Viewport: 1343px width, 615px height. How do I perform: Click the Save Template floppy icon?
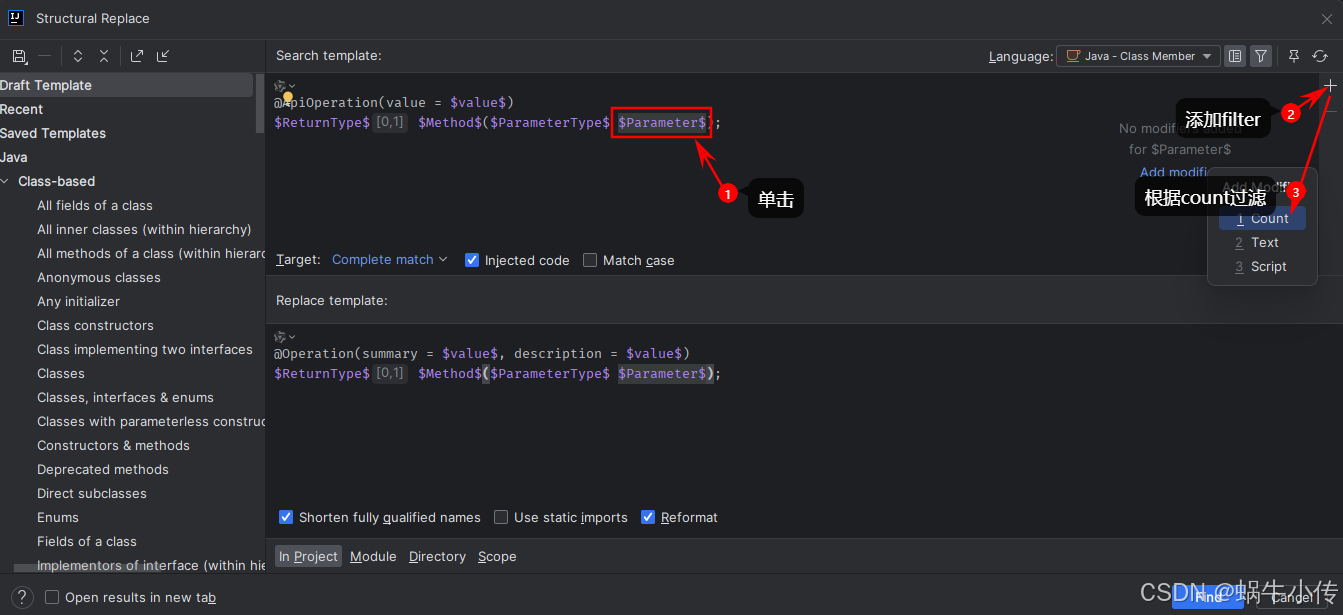pyautogui.click(x=20, y=56)
